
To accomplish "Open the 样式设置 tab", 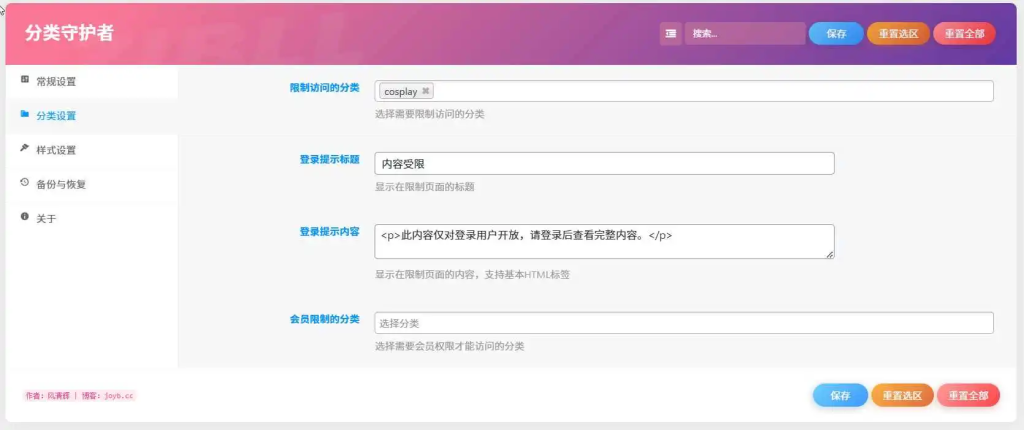I will point(91,150).
